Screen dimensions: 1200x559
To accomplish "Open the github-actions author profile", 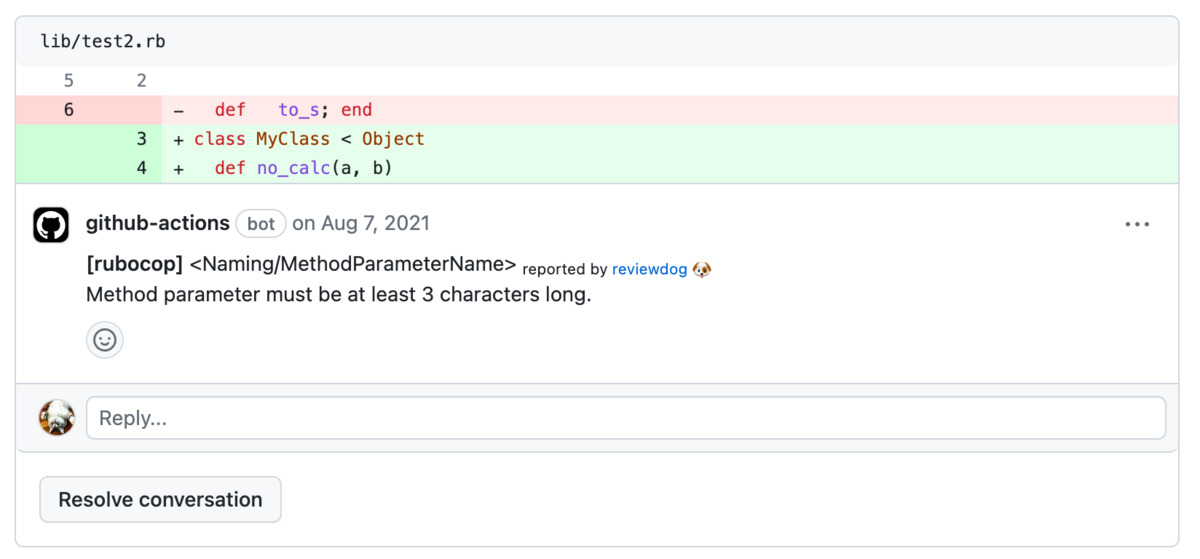I will pyautogui.click(x=158, y=223).
